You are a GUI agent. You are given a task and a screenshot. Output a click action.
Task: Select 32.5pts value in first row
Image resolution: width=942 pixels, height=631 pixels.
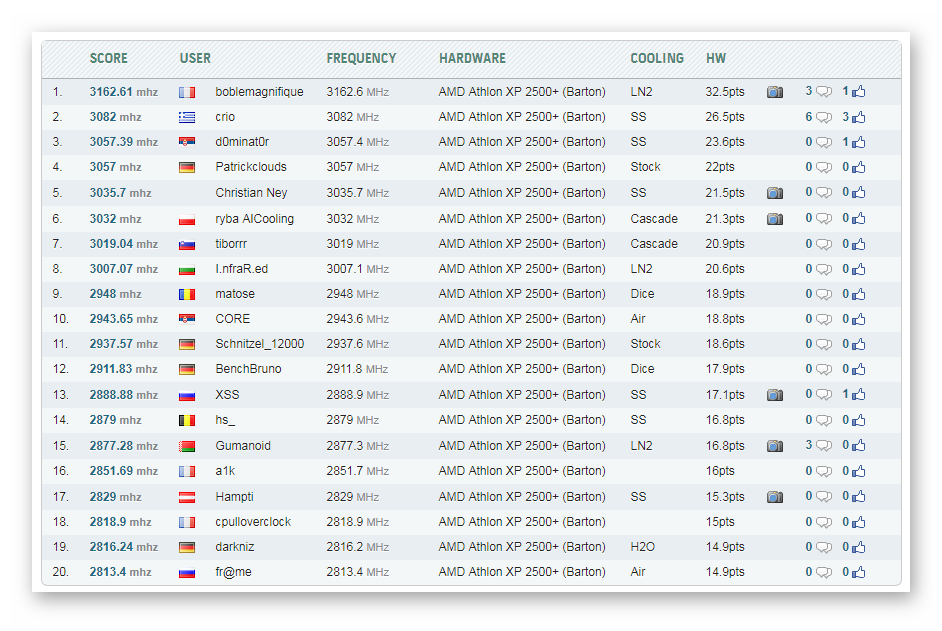coord(725,92)
